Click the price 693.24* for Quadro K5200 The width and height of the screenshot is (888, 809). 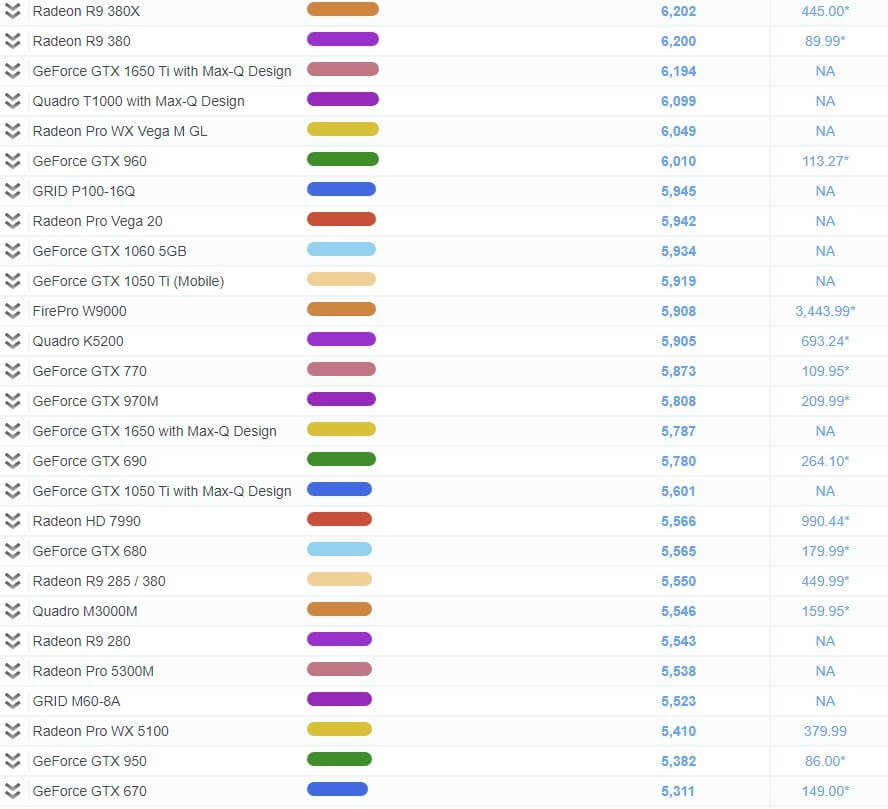click(x=825, y=341)
